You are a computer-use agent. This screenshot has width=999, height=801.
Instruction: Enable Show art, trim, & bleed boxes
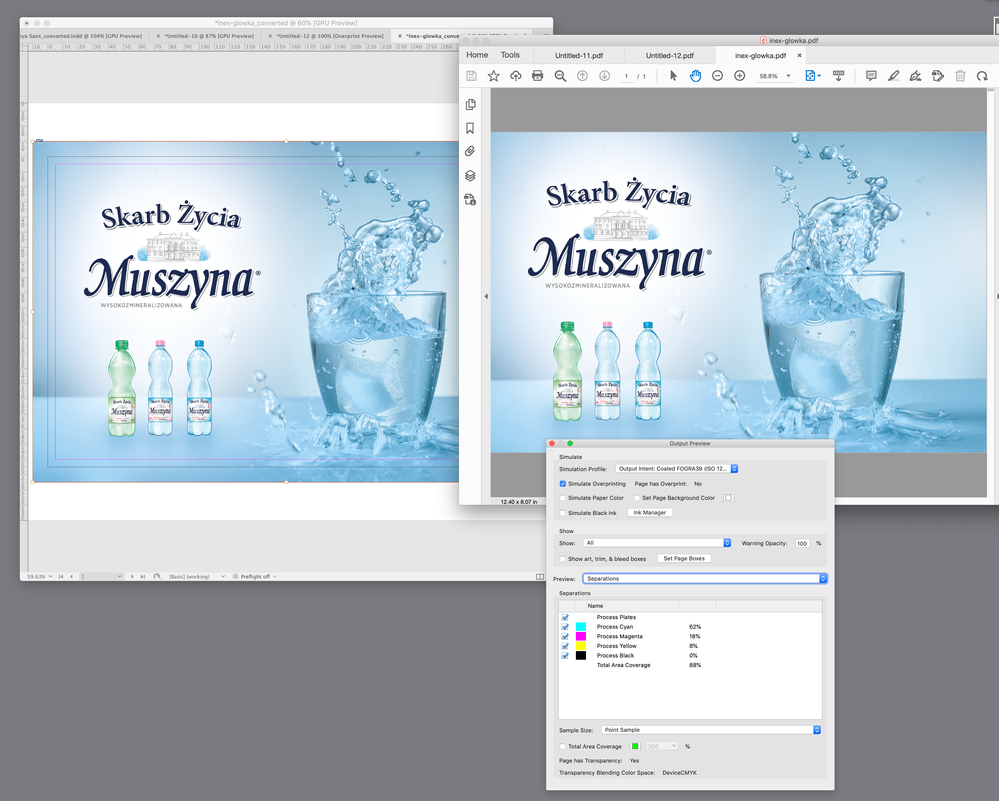(563, 559)
